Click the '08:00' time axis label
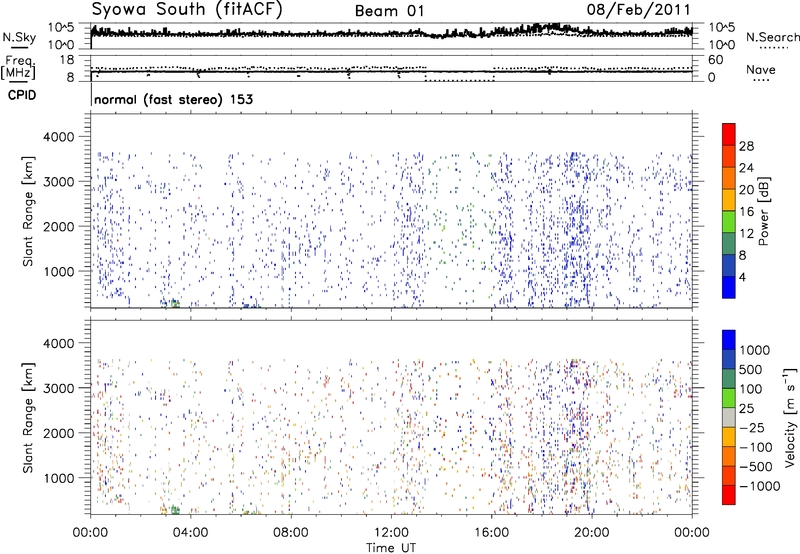Screen dimensions: 800x554 pos(290,533)
